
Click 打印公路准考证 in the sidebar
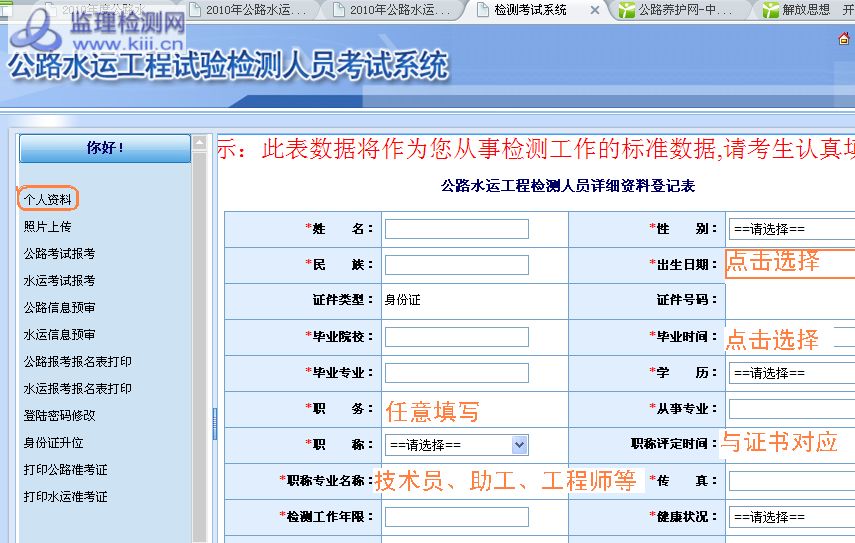coord(66,470)
